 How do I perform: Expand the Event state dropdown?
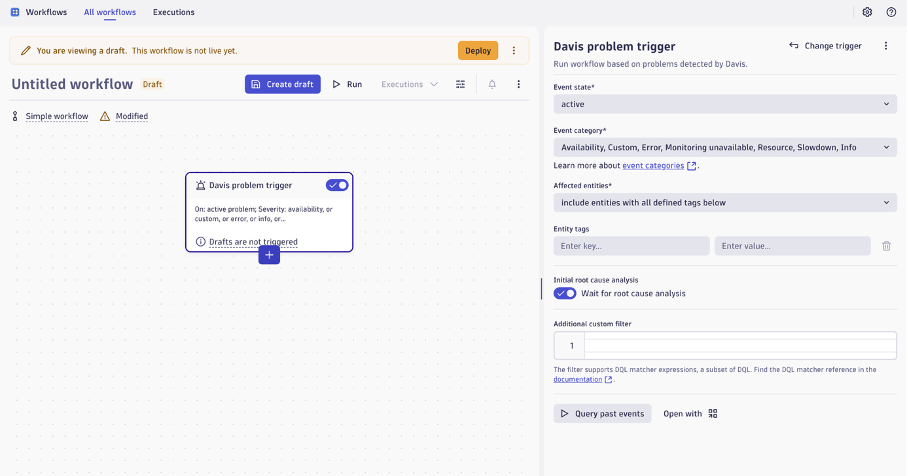[x=725, y=104]
